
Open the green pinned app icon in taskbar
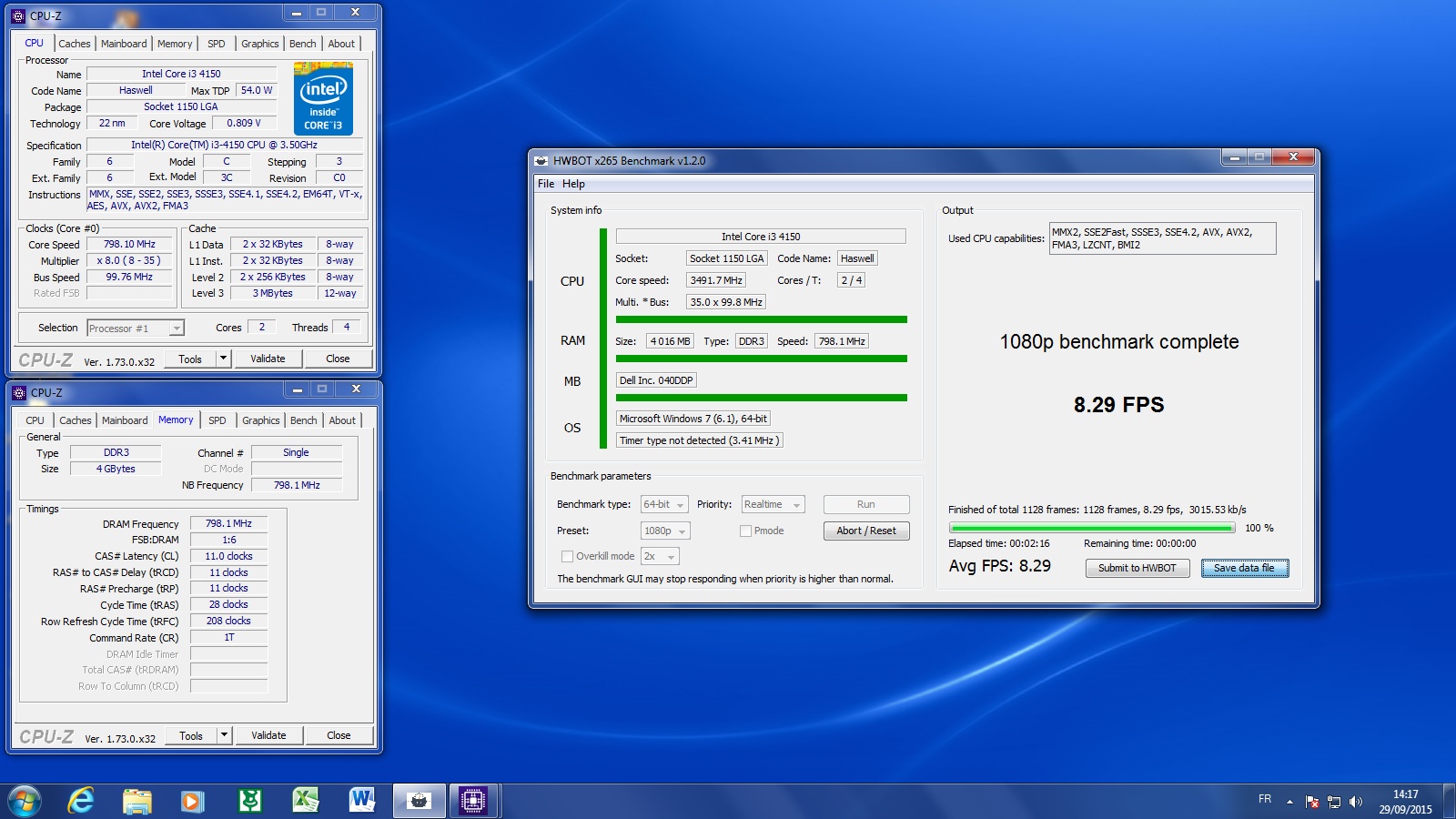(x=249, y=801)
